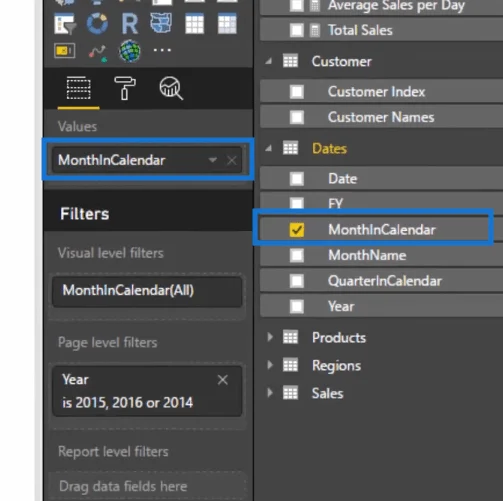Open the Analytics magnifier tab
Screen dimensions: 503x501
tap(171, 88)
